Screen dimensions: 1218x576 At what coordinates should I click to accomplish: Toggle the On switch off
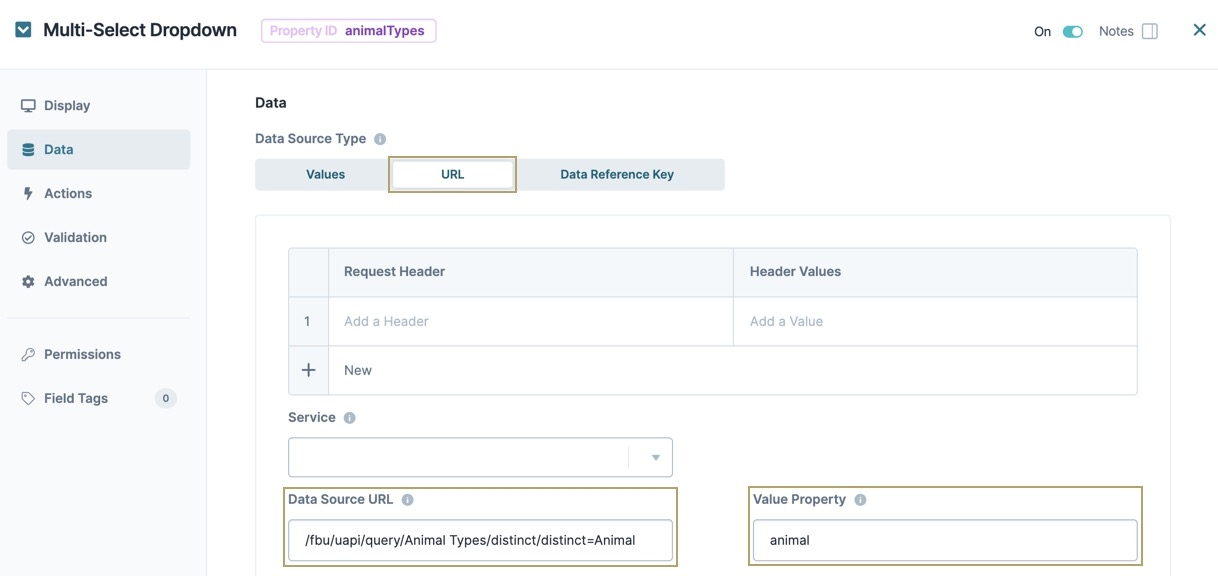click(1073, 32)
